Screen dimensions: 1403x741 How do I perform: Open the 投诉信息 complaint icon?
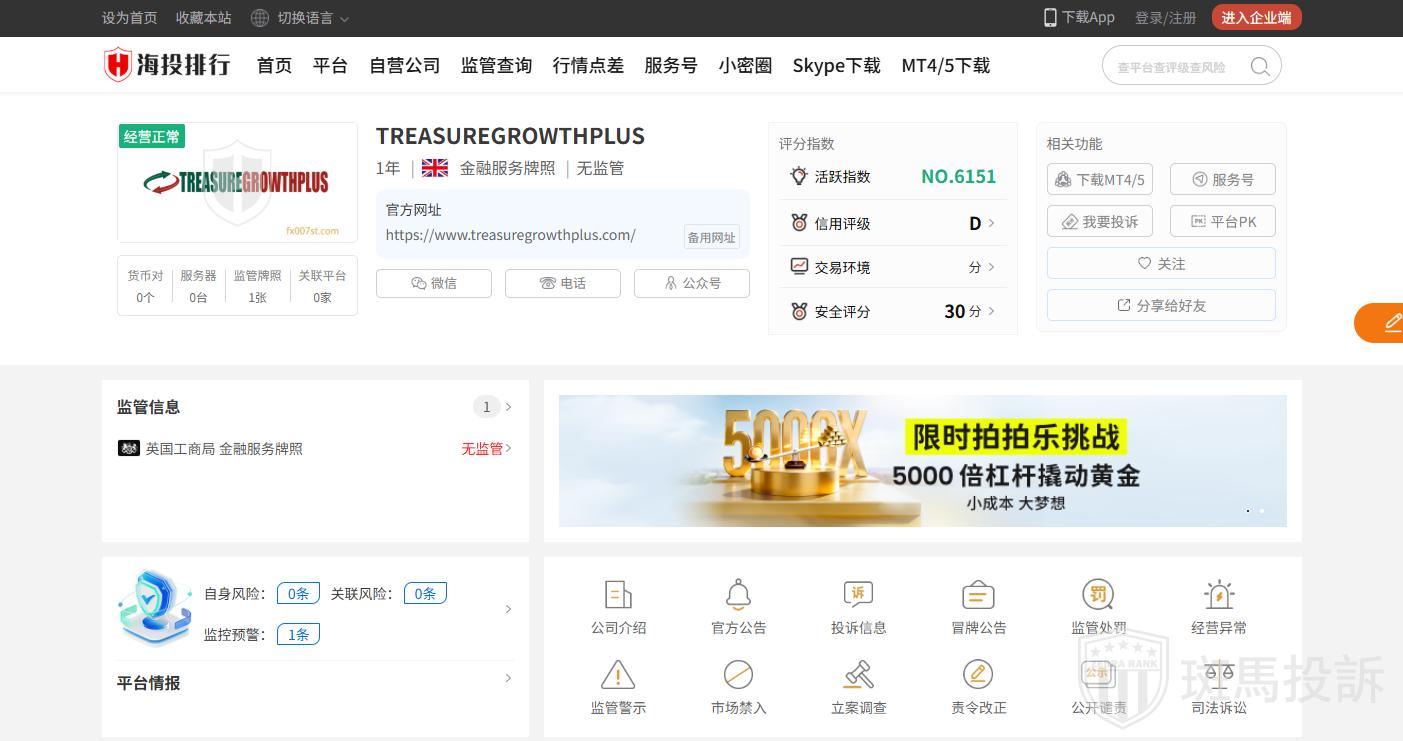click(x=858, y=596)
